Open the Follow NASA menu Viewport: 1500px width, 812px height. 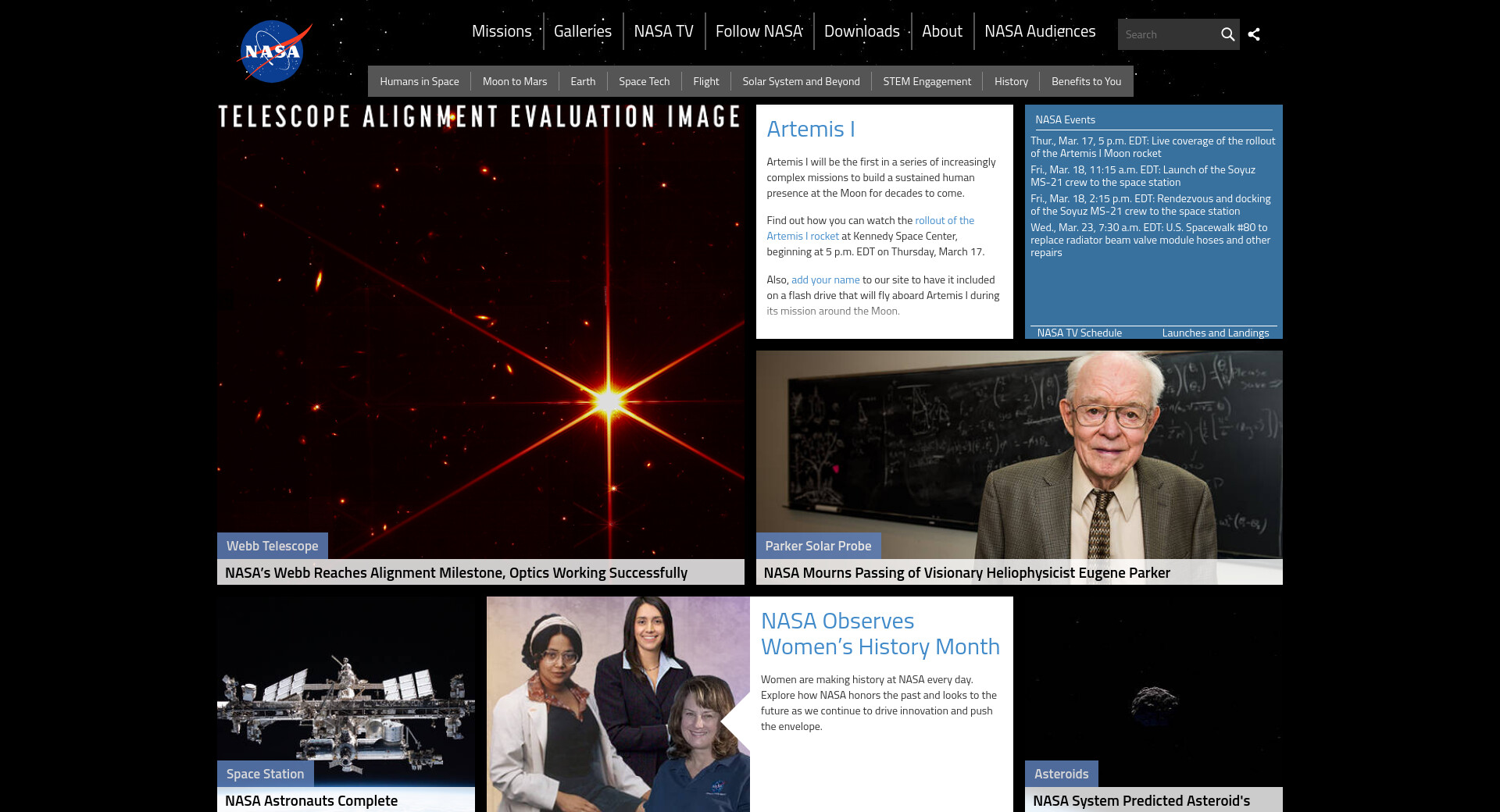pyautogui.click(x=759, y=31)
